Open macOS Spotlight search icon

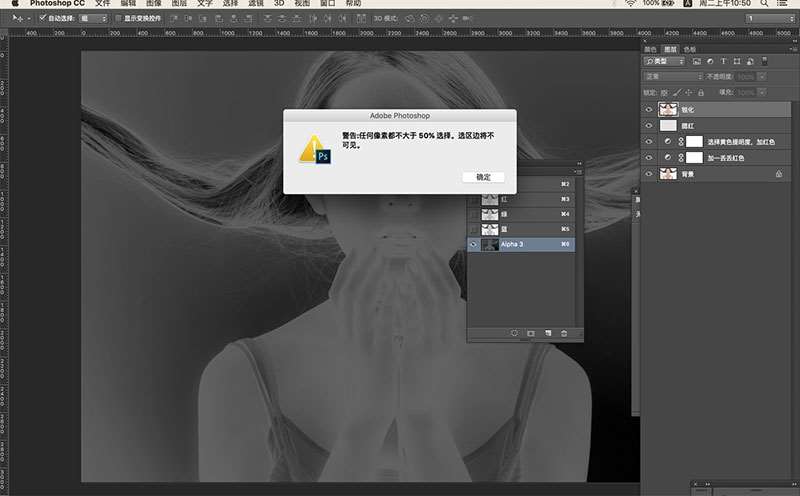point(764,3)
